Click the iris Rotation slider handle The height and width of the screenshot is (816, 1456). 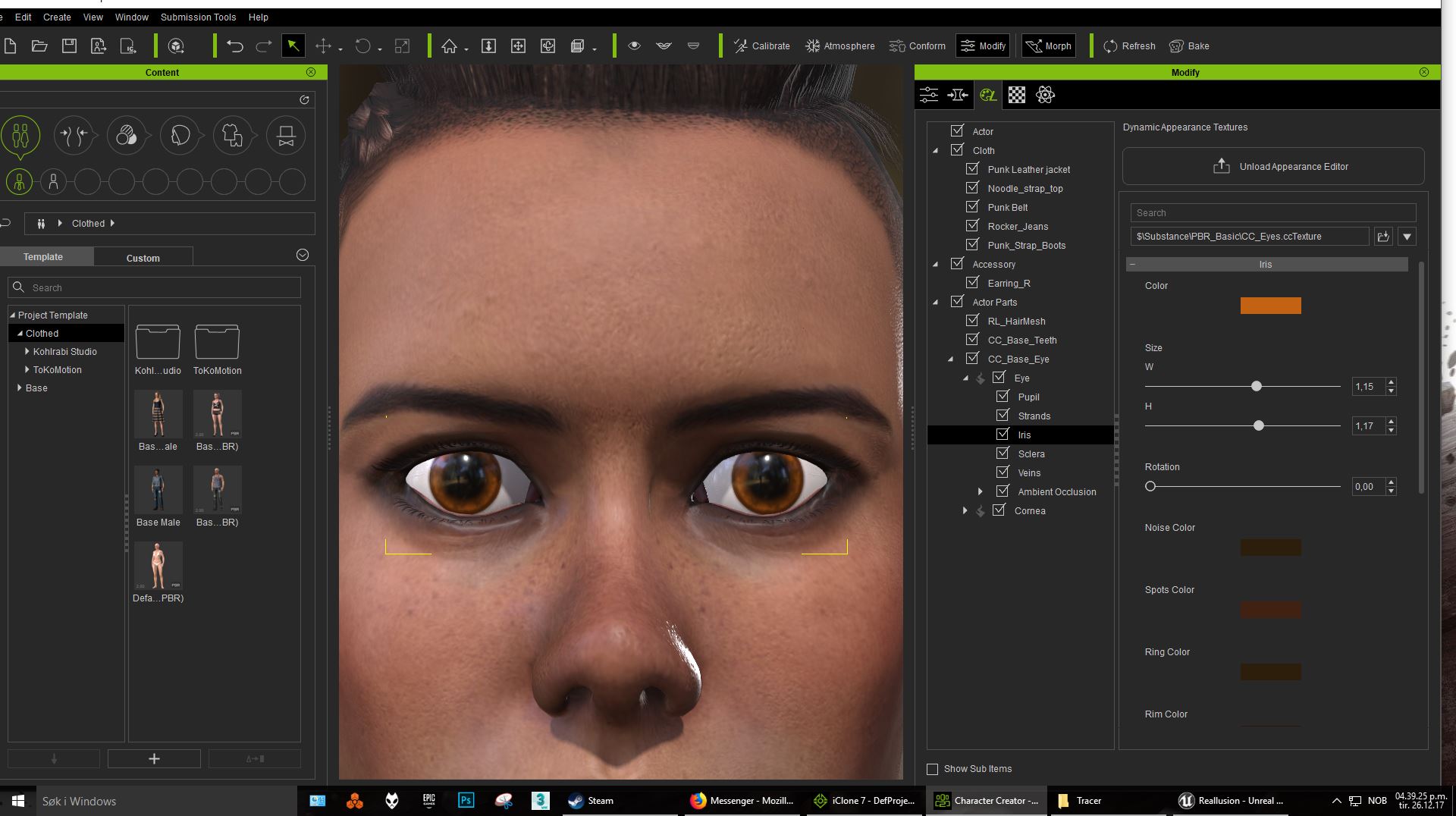(1150, 487)
